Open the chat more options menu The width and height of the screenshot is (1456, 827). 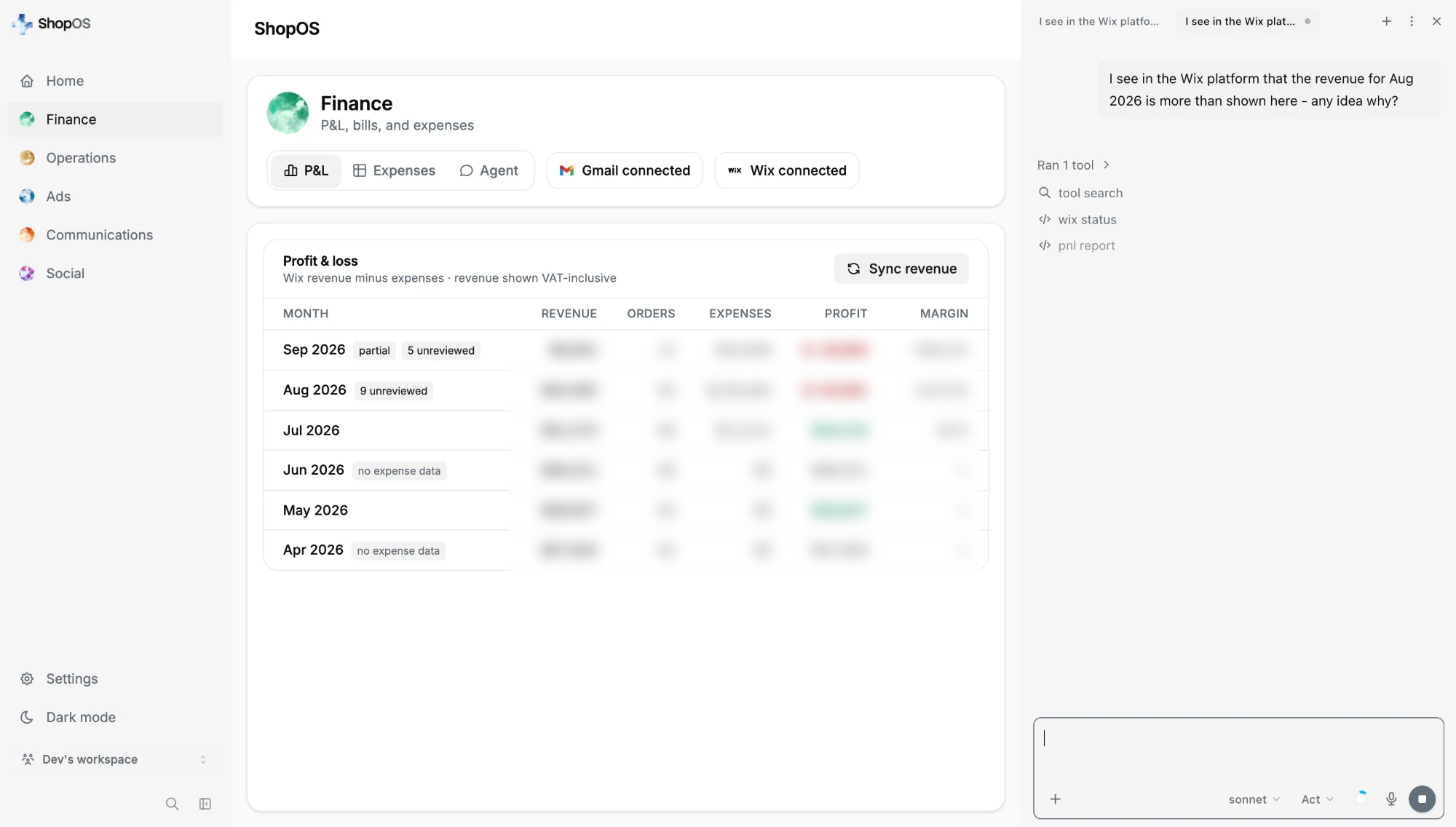(1412, 22)
